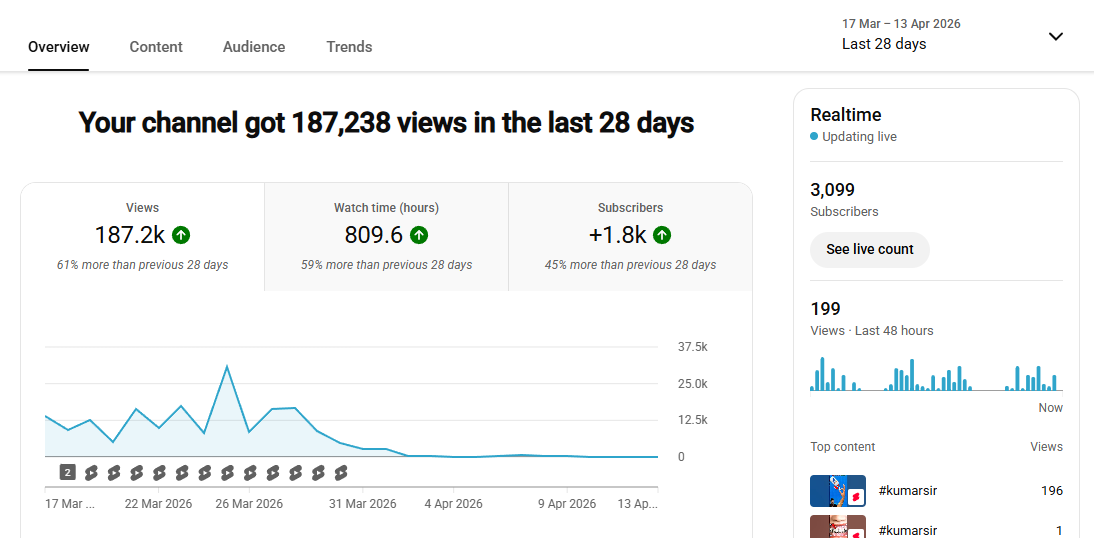Click the Shorts marker above 26 Mar 2026
1094x538 pixels.
tap(250, 472)
